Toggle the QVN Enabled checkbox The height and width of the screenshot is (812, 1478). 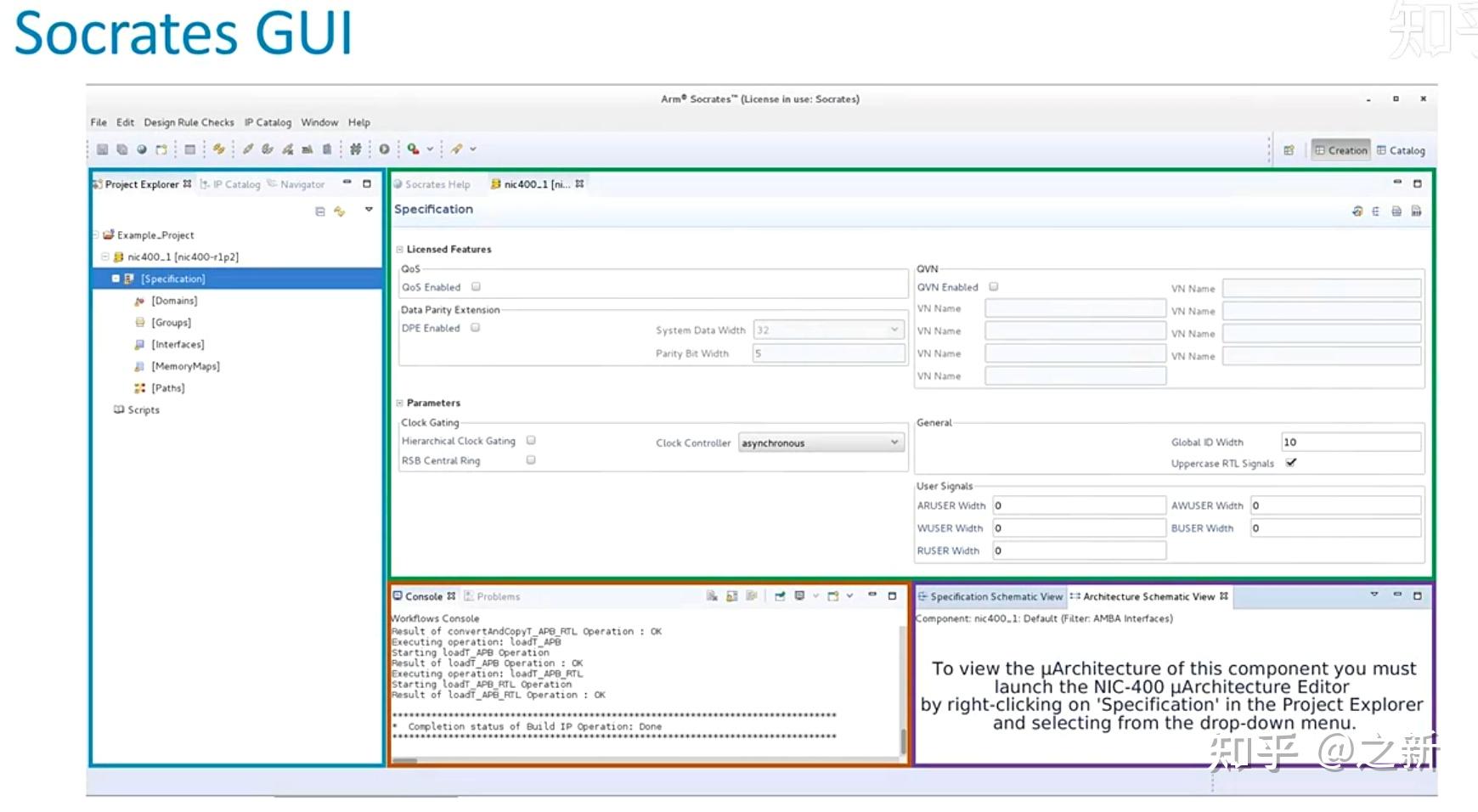pos(994,287)
